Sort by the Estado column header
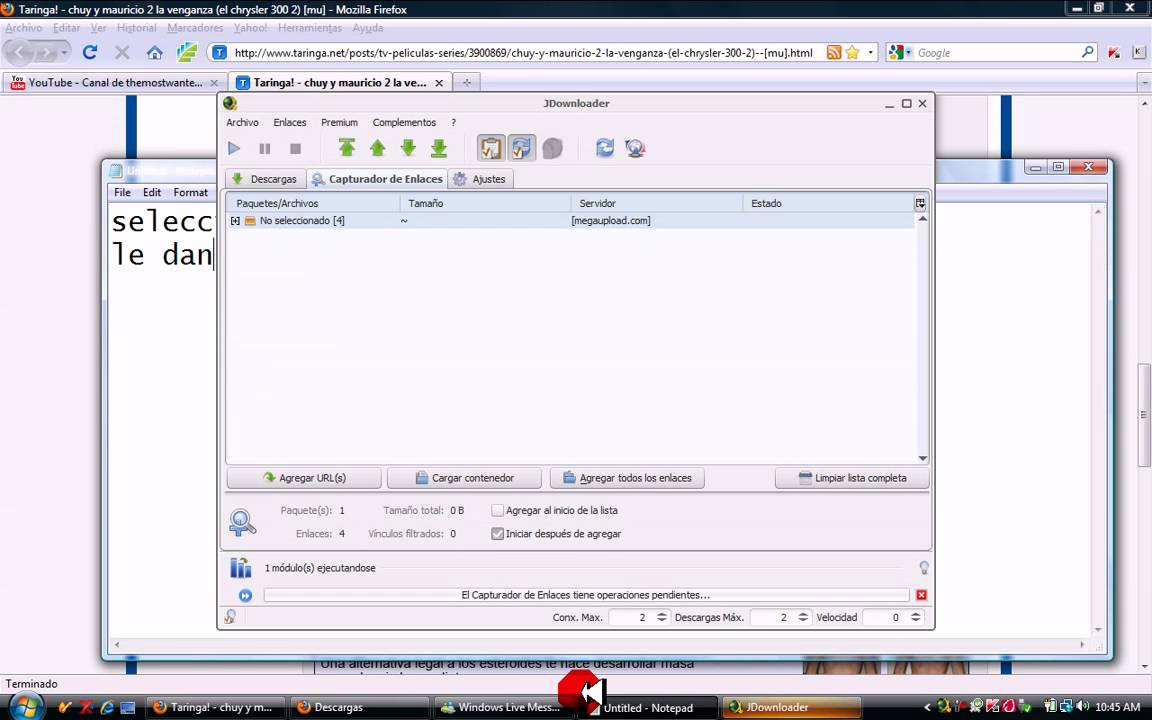 [x=827, y=204]
